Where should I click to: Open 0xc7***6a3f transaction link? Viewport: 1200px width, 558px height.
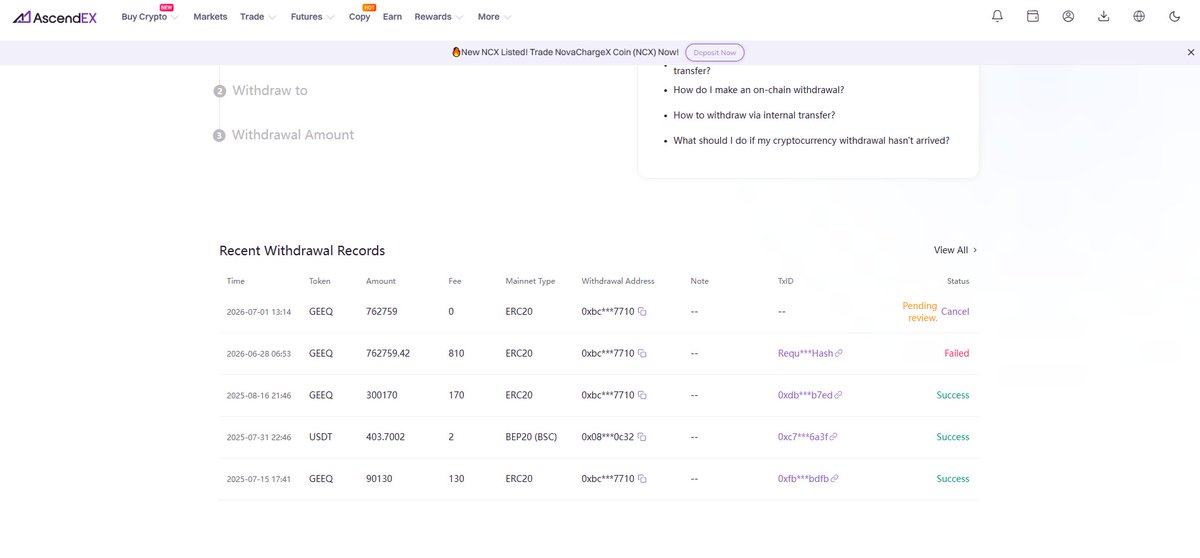[x=802, y=438]
